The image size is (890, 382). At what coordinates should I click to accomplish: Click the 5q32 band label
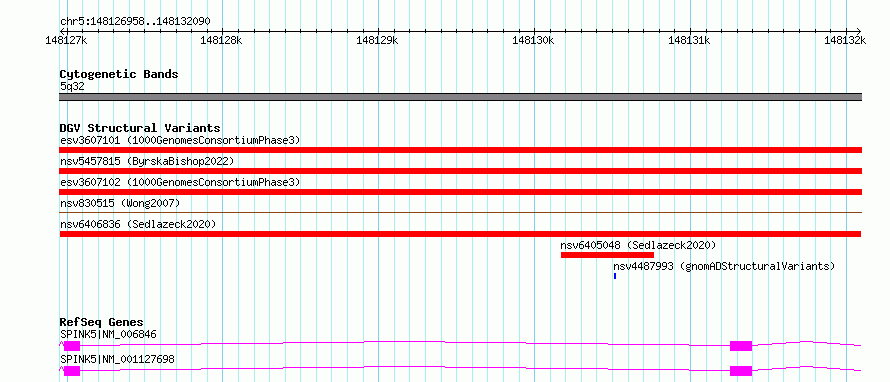(72, 86)
